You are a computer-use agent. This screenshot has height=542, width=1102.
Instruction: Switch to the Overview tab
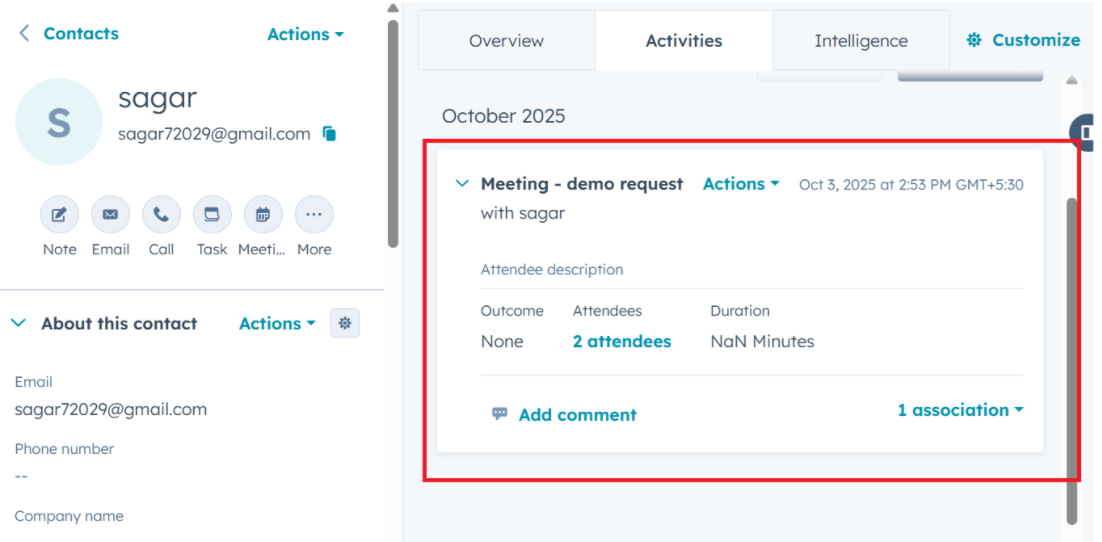pos(507,41)
